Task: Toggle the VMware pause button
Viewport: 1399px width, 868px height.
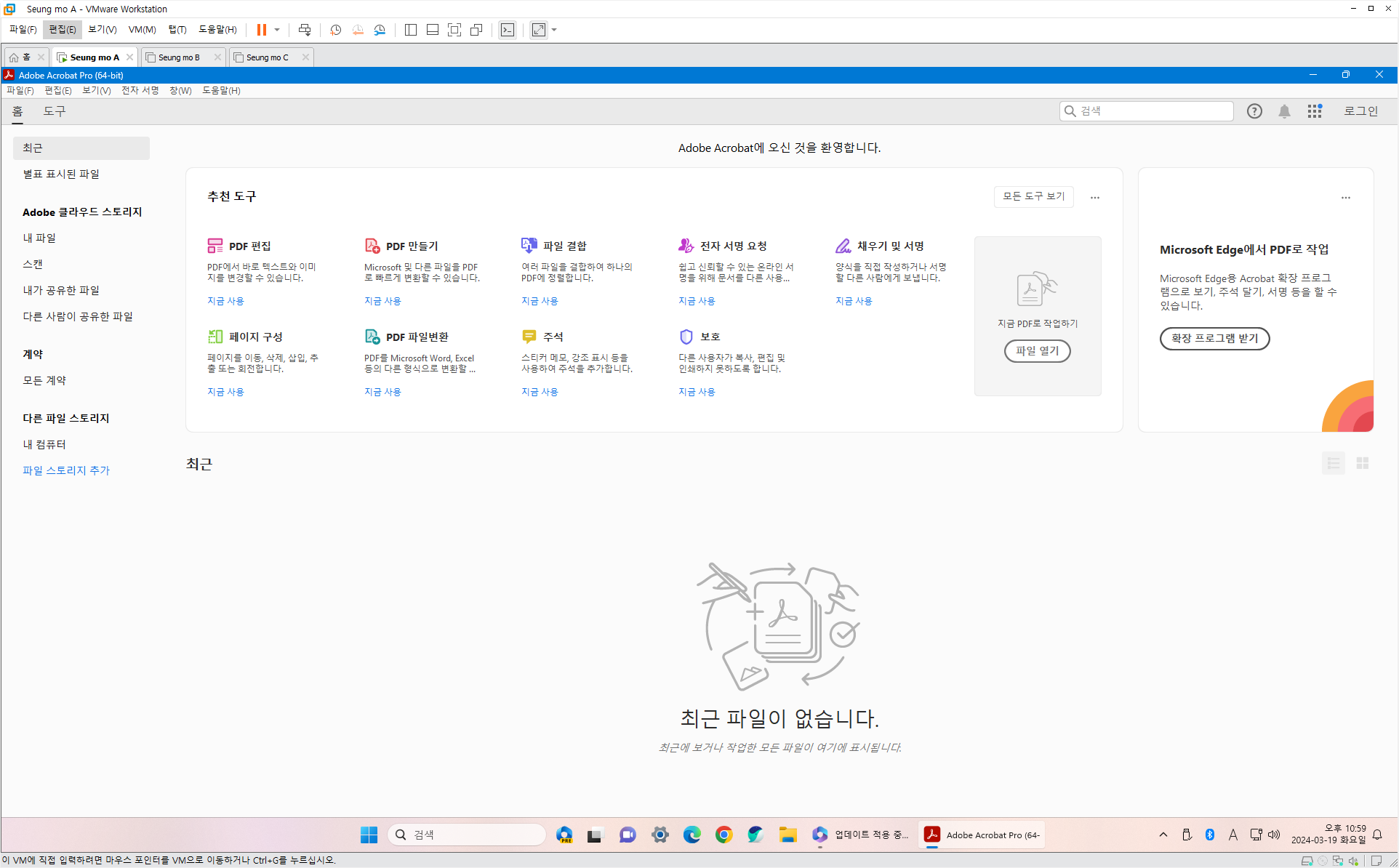Action: click(262, 30)
